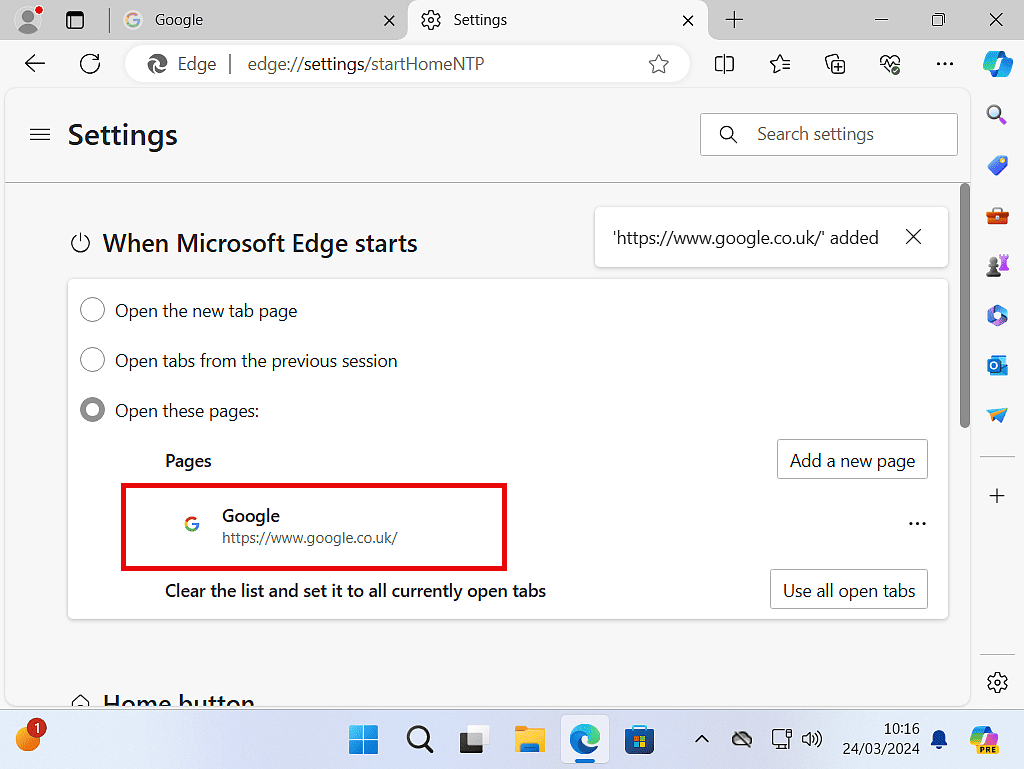Screen dimensions: 1024x769
Task: Open the Collections icon
Action: click(x=835, y=64)
